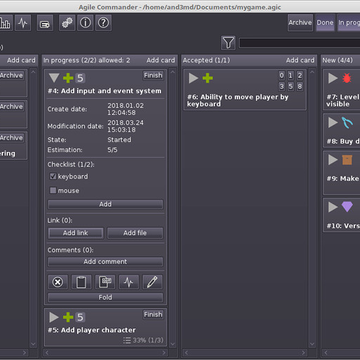
Task: Set card #6 estimation to 5
Action: click(291, 86)
